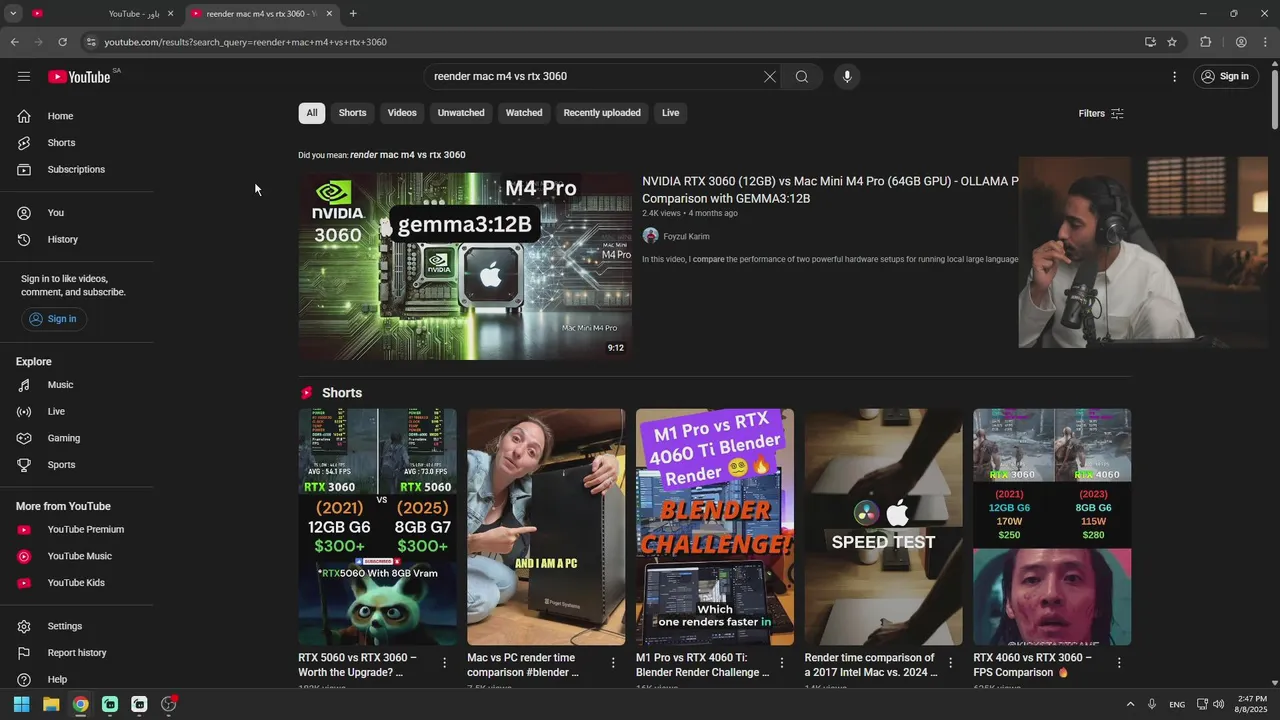Click the YouTube logo

[79, 77]
